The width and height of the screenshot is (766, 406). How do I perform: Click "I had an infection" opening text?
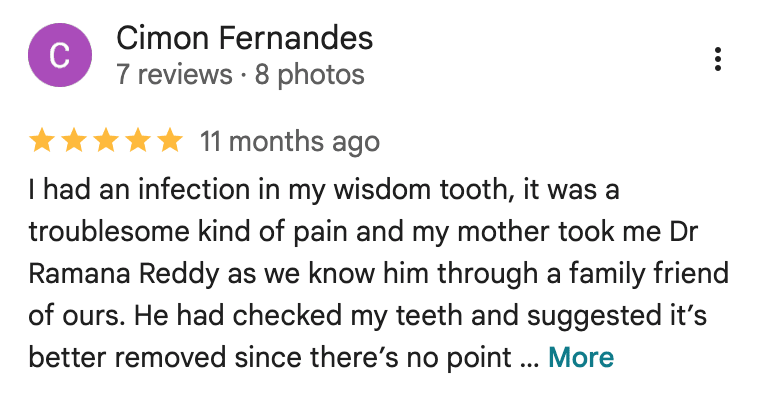pos(116,189)
